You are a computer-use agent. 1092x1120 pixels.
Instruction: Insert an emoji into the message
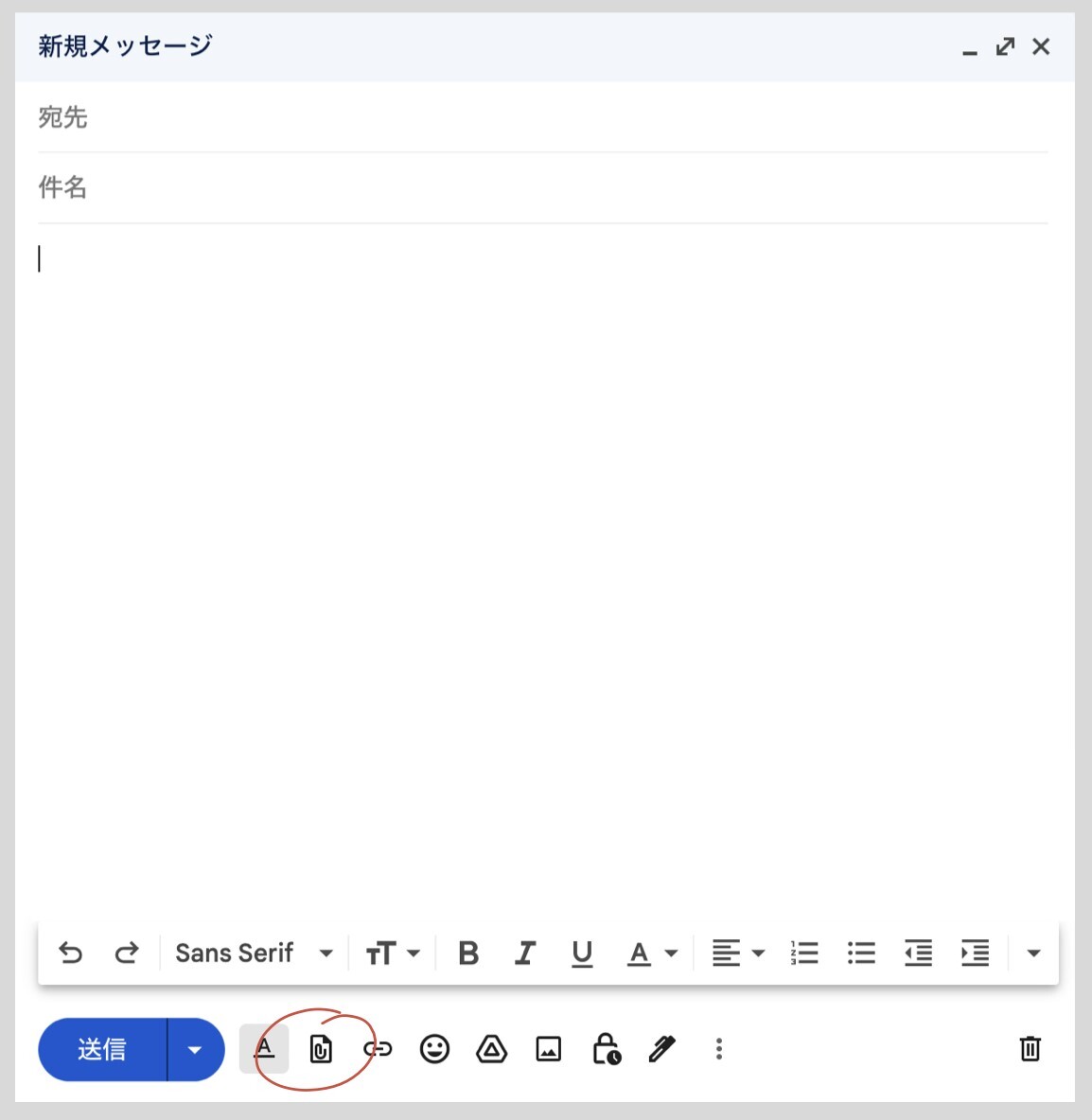435,1049
